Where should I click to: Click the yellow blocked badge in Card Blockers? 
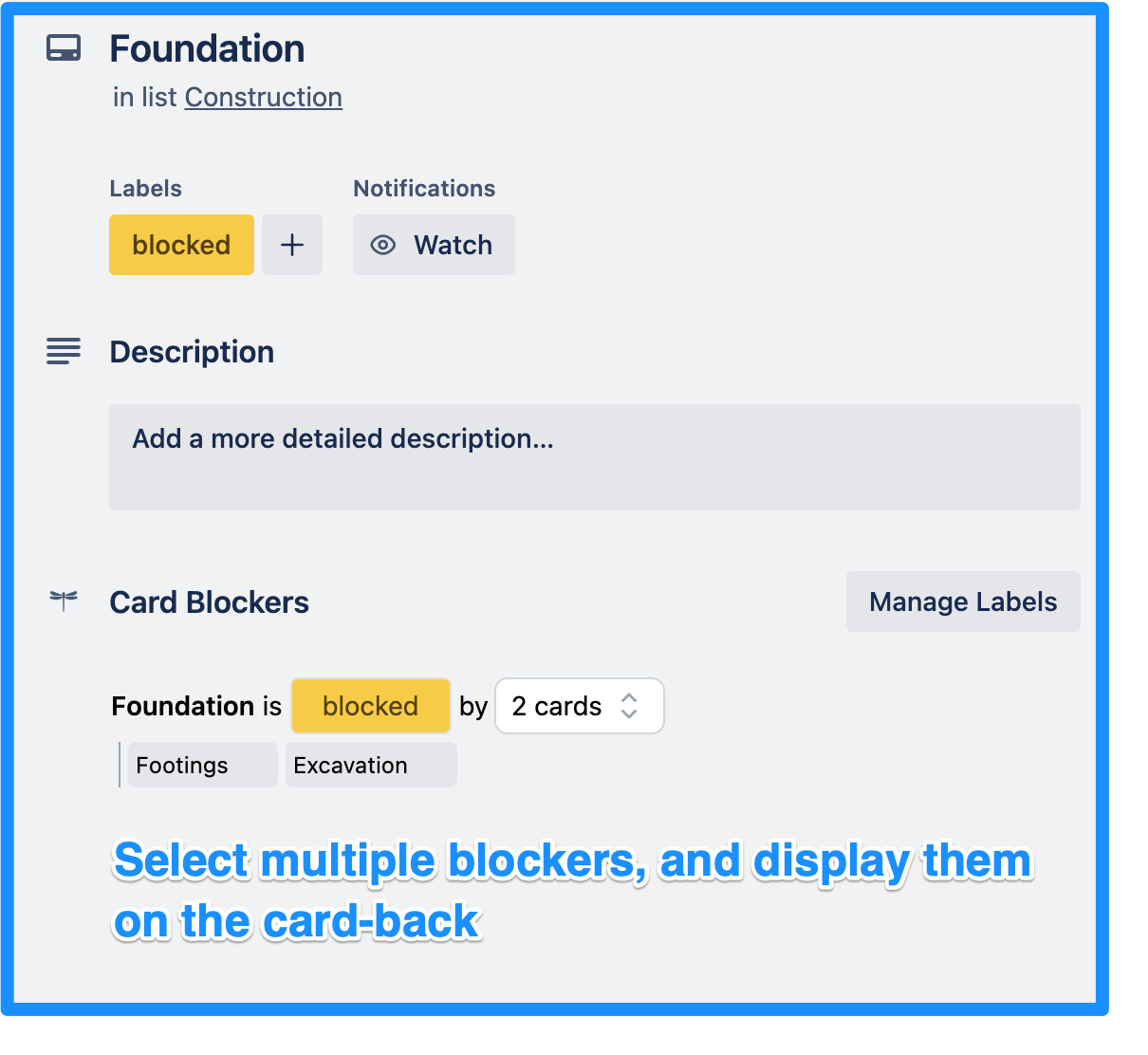(x=370, y=706)
